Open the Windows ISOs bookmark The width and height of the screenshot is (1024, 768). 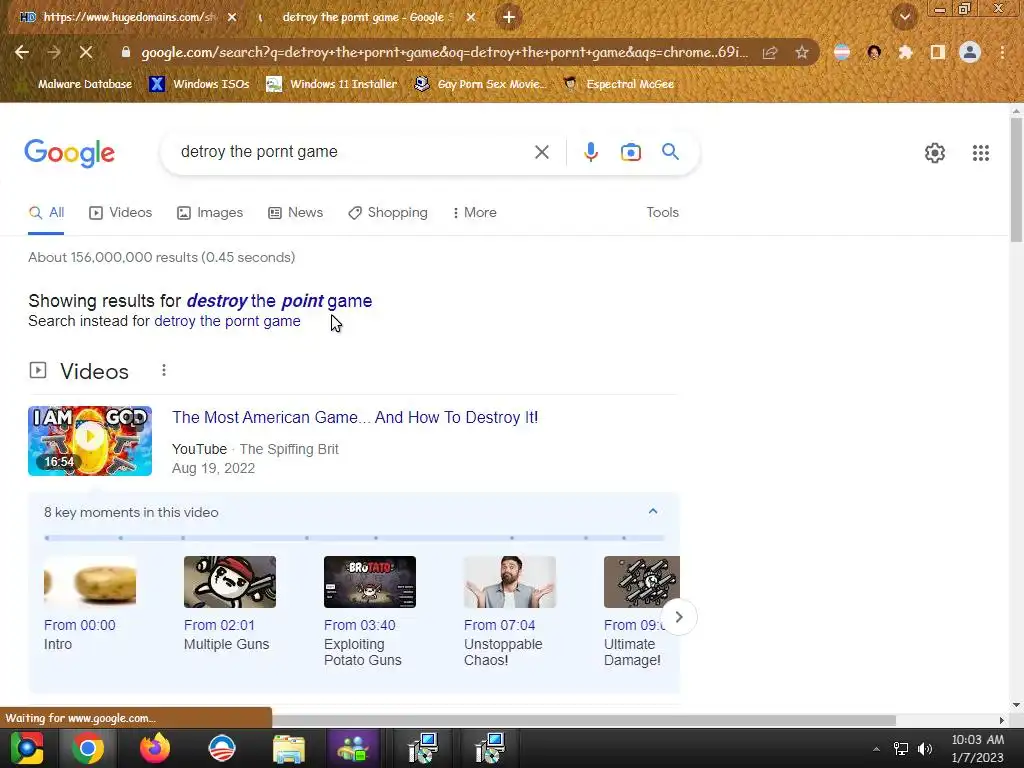tap(199, 84)
